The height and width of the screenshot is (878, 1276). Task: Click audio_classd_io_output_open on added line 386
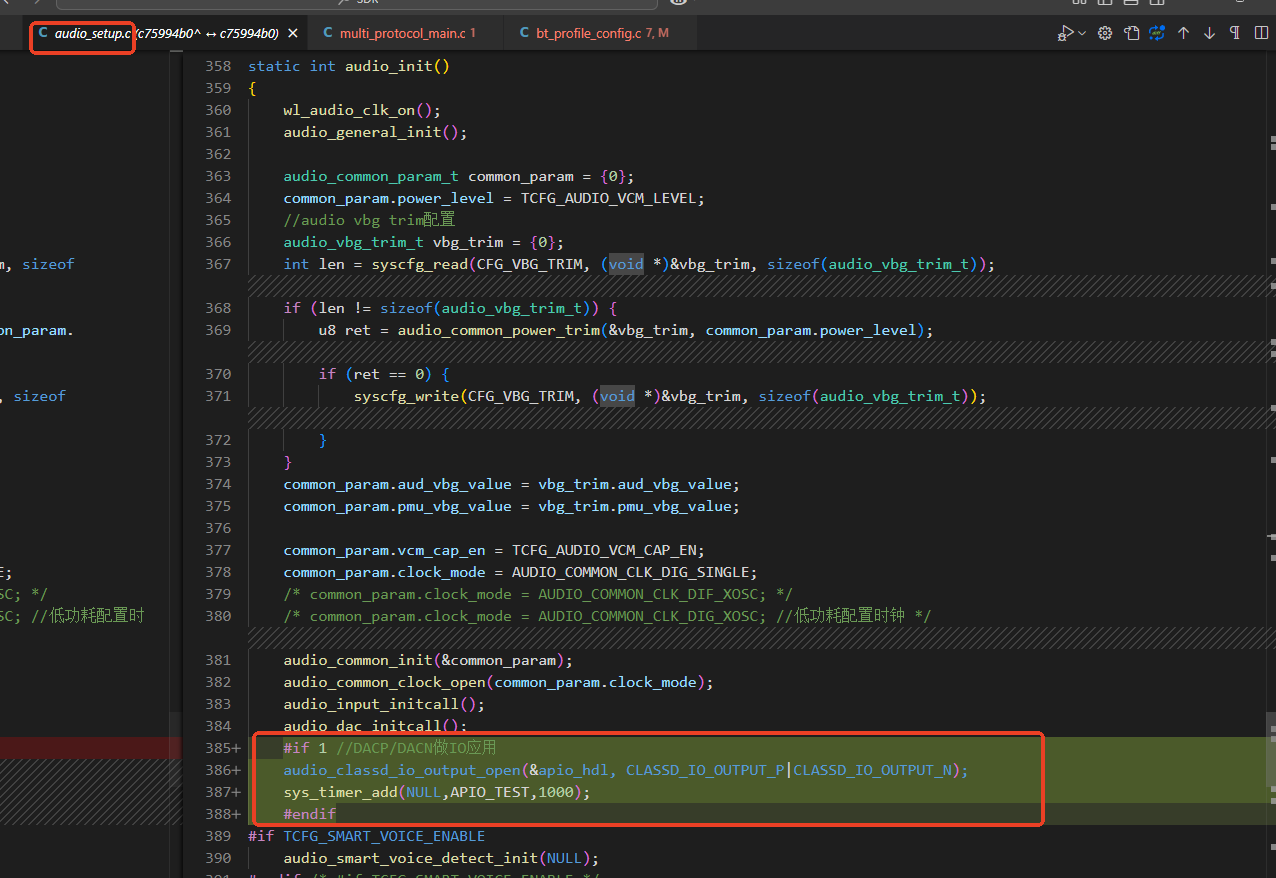402,770
